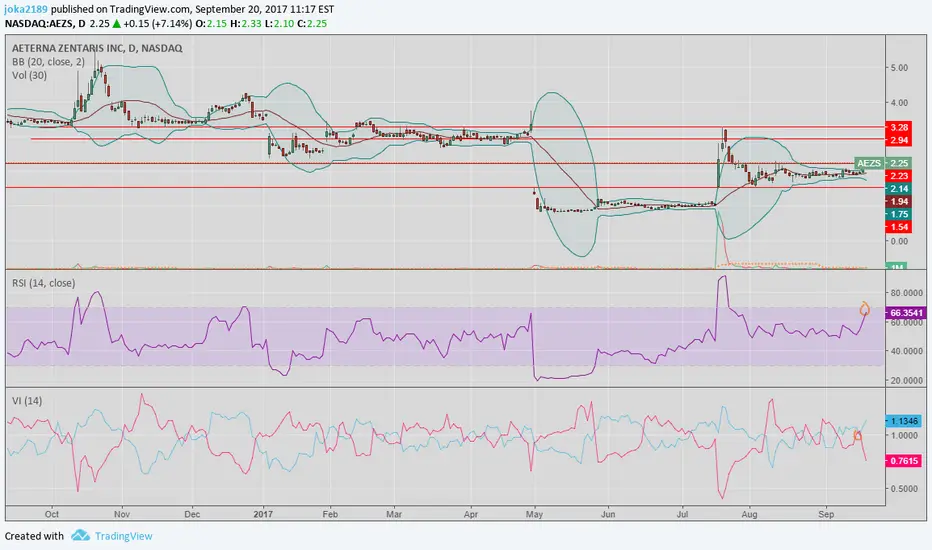
Task: Click the C:2.25 close price value
Action: click(311, 24)
